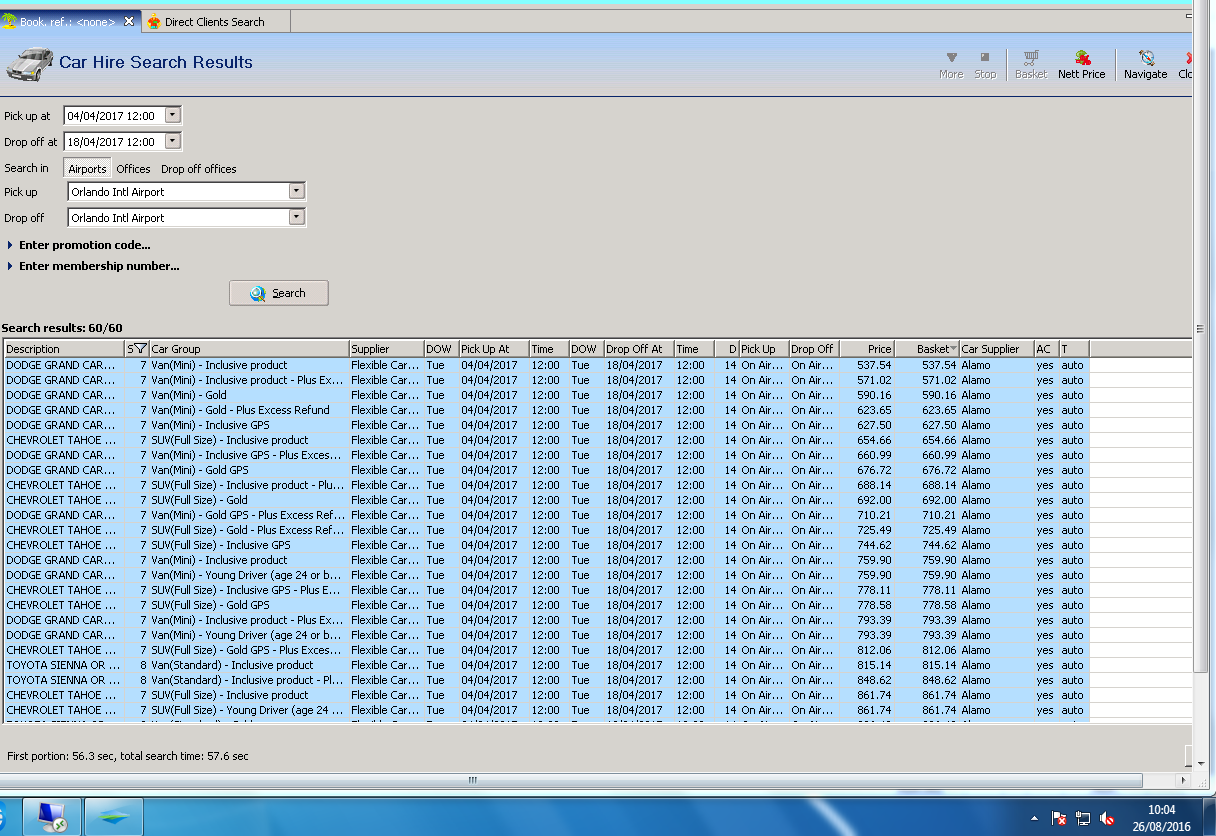
Task: Click the Search button
Action: point(279,293)
